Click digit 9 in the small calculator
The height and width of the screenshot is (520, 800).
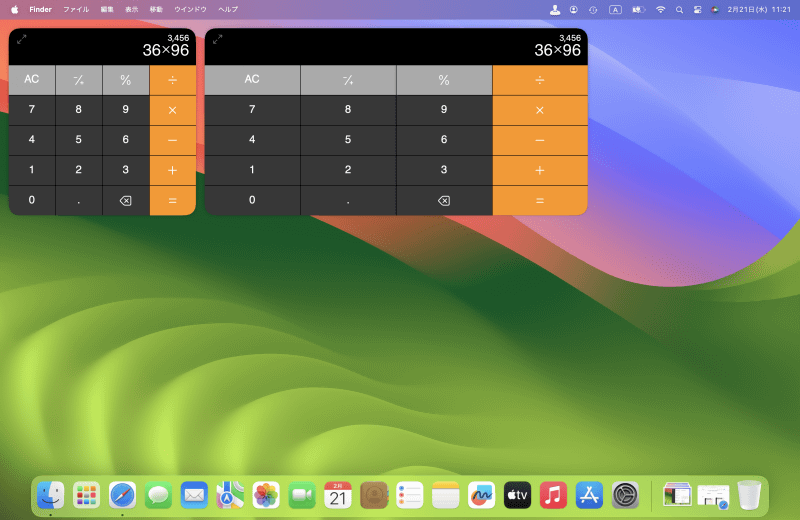pyautogui.click(x=126, y=110)
